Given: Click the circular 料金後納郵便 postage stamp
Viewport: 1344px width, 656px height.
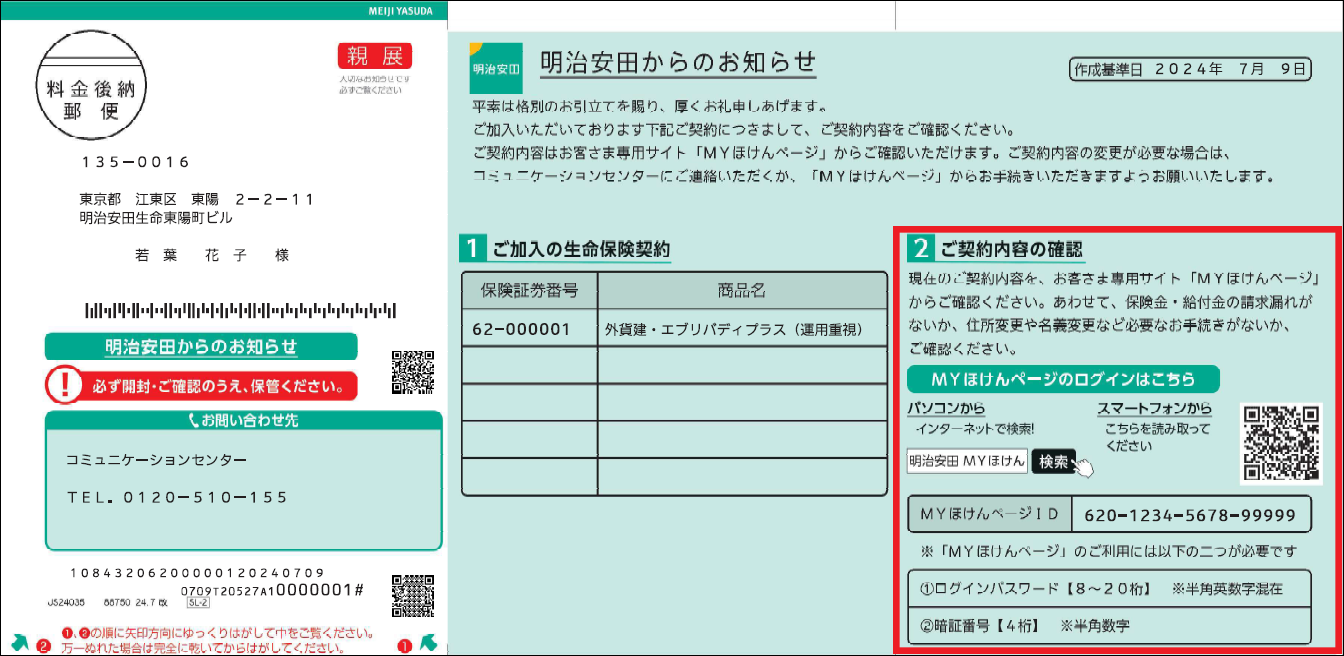Looking at the screenshot, I should (x=91, y=87).
